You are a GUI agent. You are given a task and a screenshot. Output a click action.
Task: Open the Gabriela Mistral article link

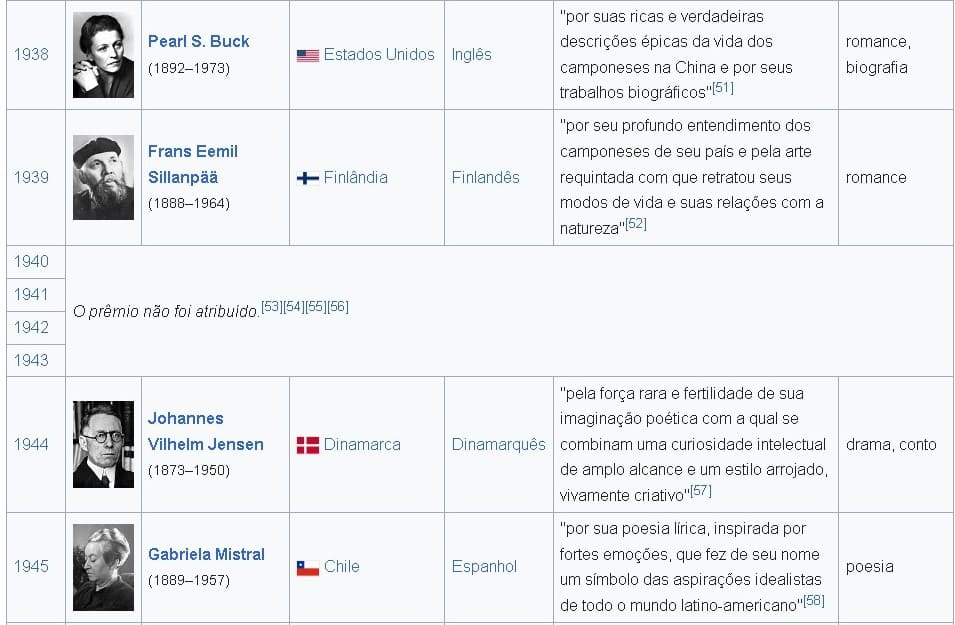coord(206,554)
